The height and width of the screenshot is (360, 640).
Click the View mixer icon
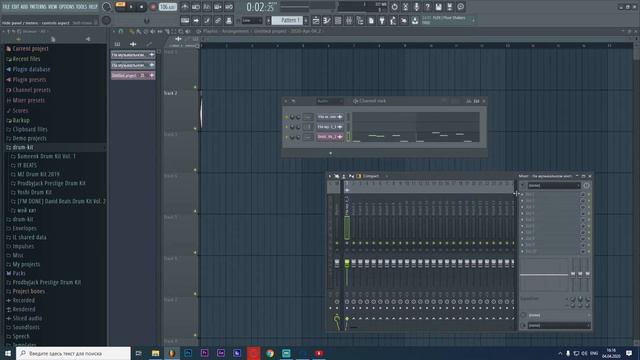point(349,20)
